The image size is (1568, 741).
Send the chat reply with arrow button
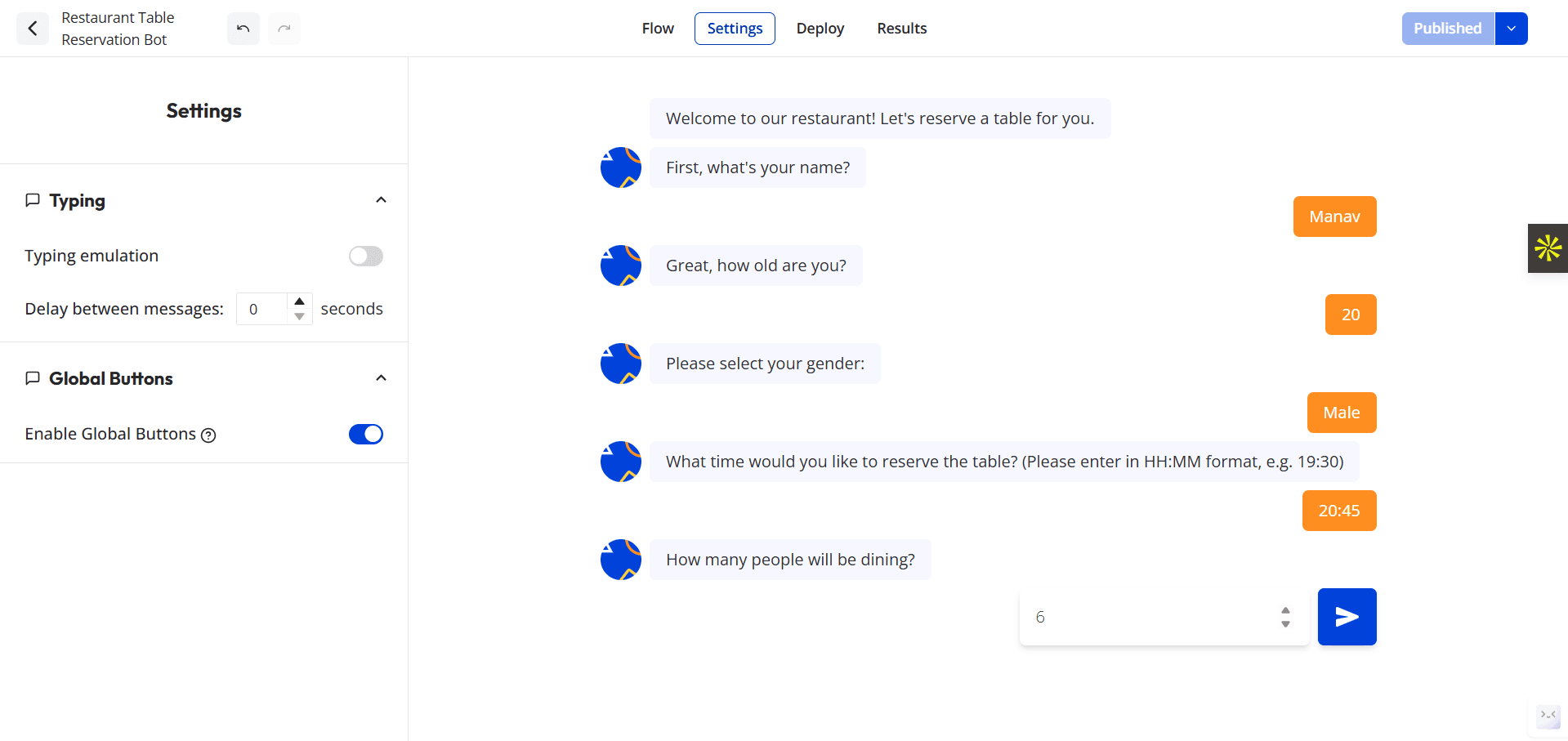[x=1347, y=617]
